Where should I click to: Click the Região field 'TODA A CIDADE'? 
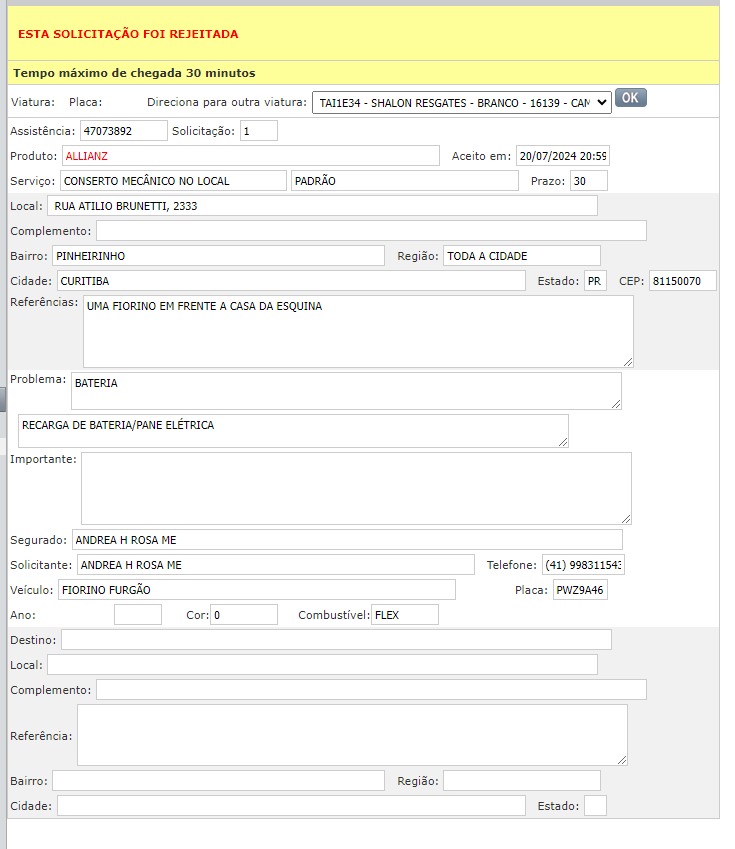[521, 256]
